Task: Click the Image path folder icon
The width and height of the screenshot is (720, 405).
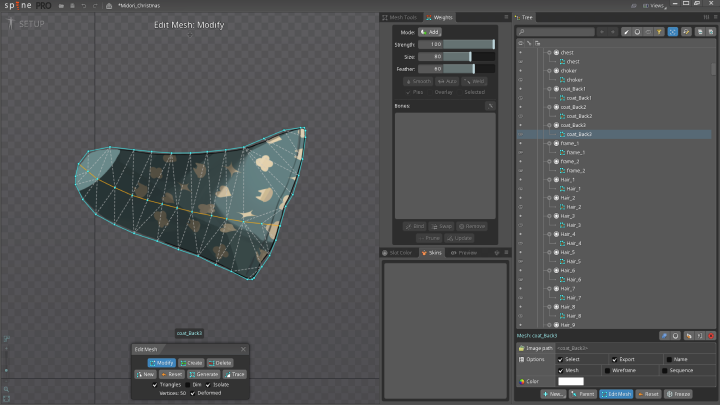Action: coord(521,348)
